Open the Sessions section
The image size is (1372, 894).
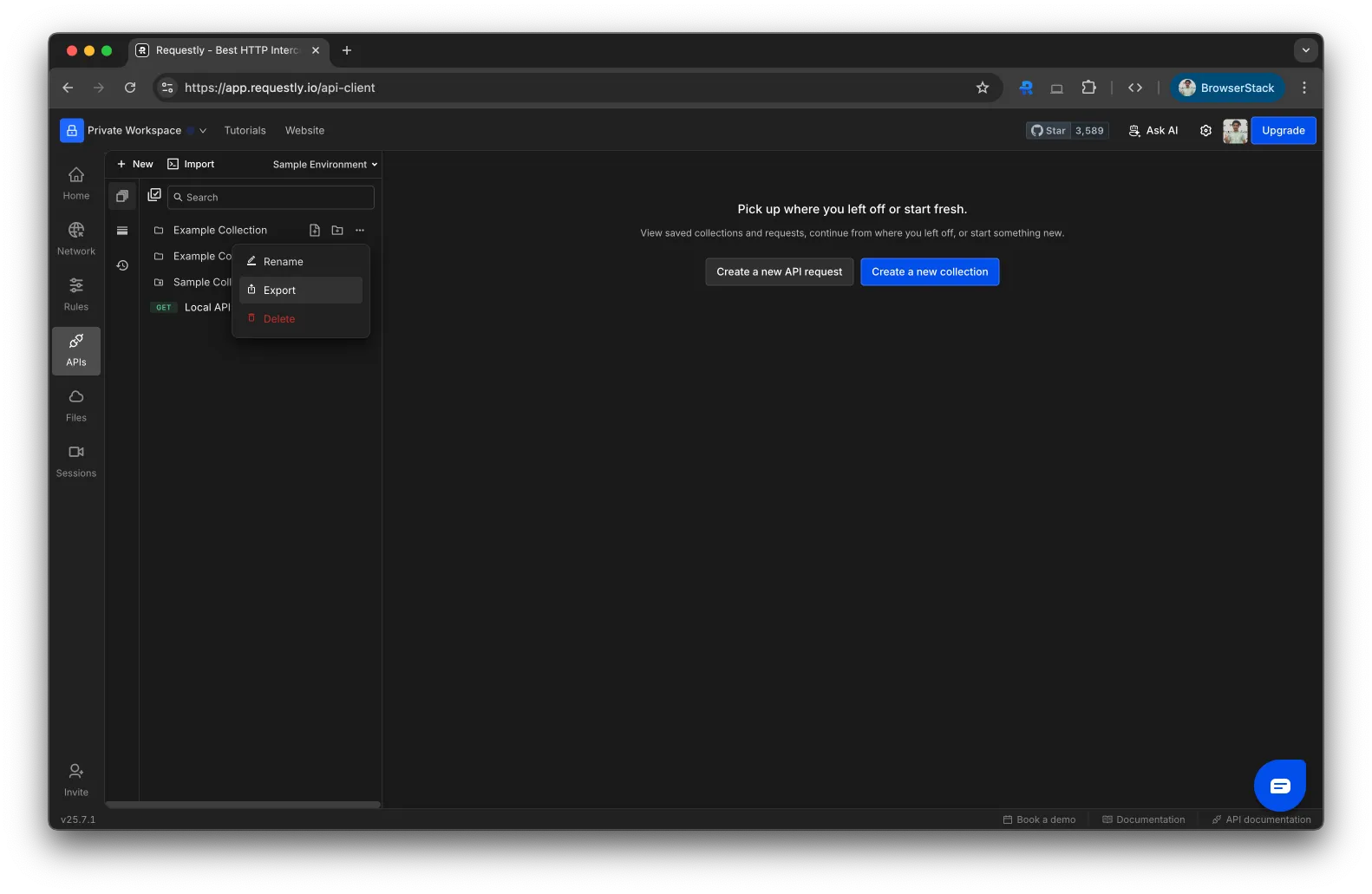(x=76, y=461)
